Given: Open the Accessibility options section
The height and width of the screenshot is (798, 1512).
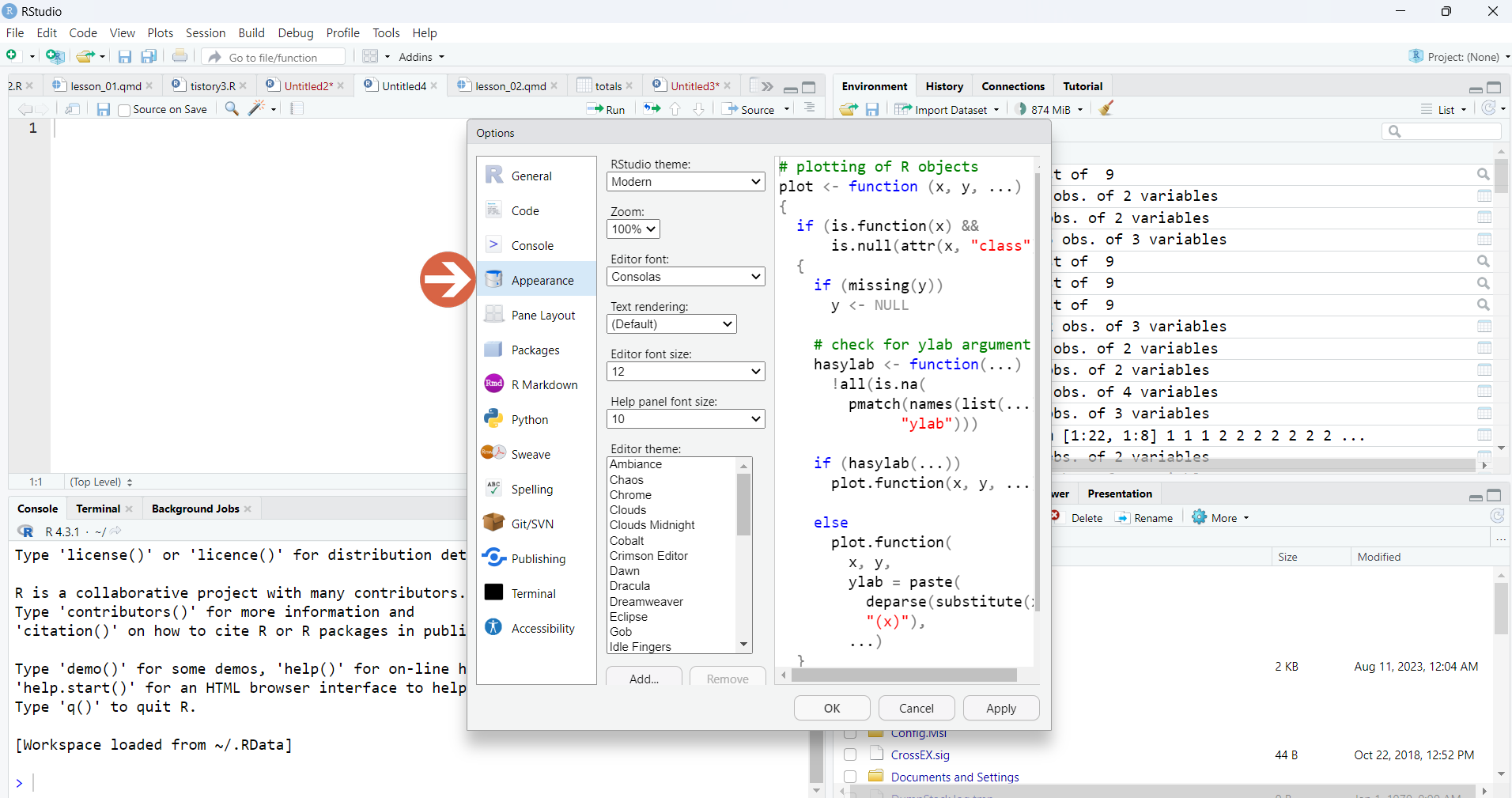Looking at the screenshot, I should click(x=536, y=628).
